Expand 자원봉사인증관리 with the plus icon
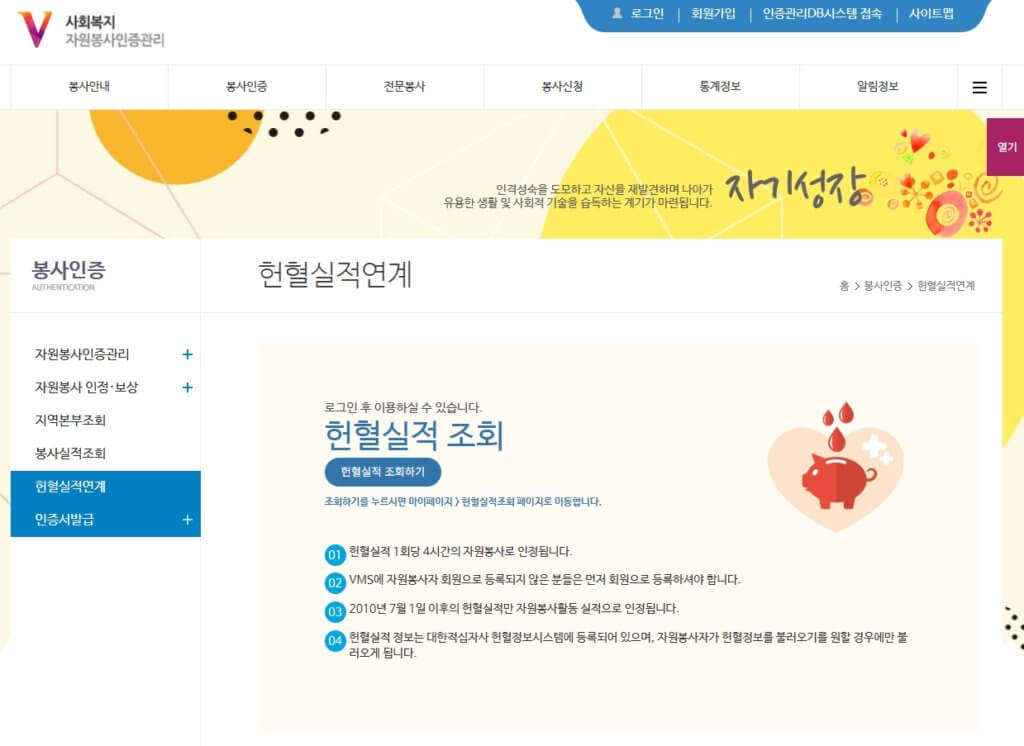 (187, 354)
